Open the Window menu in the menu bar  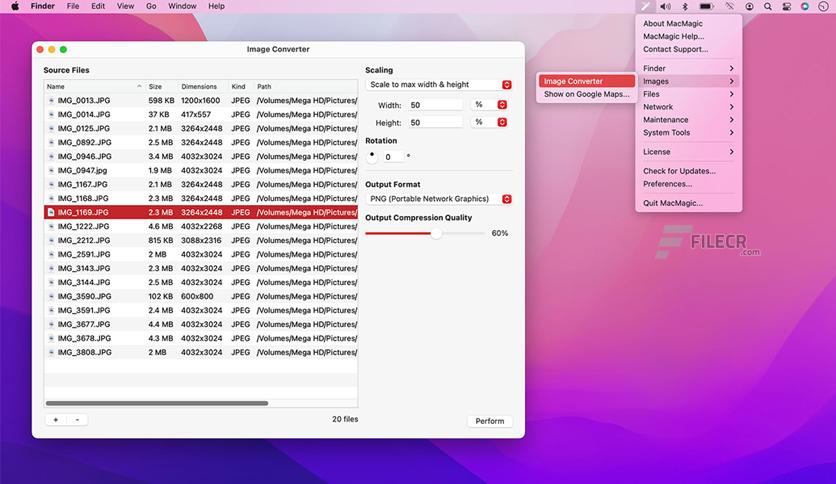(x=182, y=6)
